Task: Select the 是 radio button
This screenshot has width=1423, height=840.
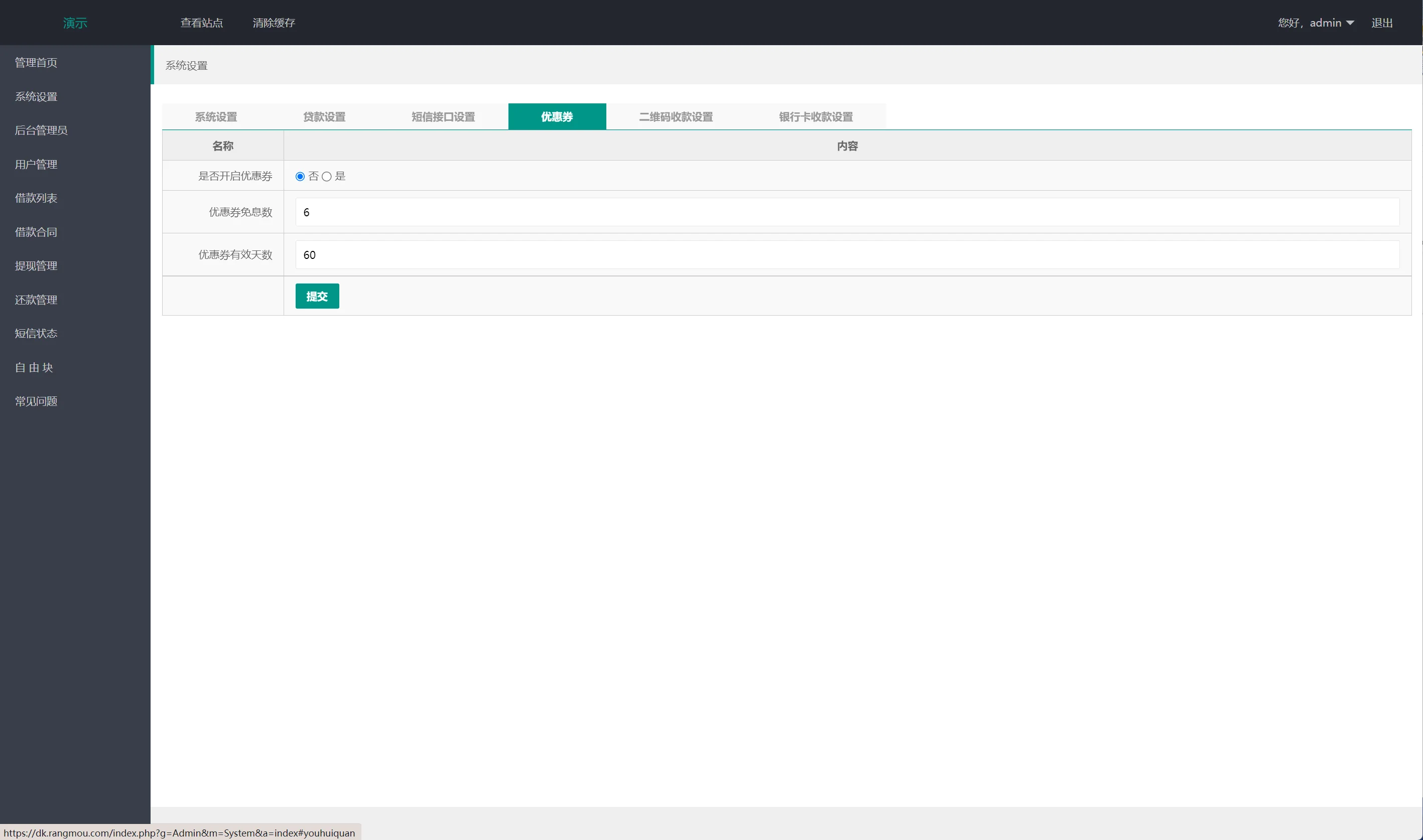Action: (x=327, y=177)
